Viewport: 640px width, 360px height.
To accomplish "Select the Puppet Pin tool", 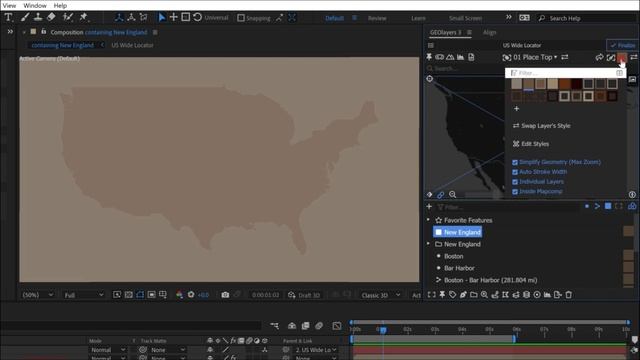I will pos(84,17).
